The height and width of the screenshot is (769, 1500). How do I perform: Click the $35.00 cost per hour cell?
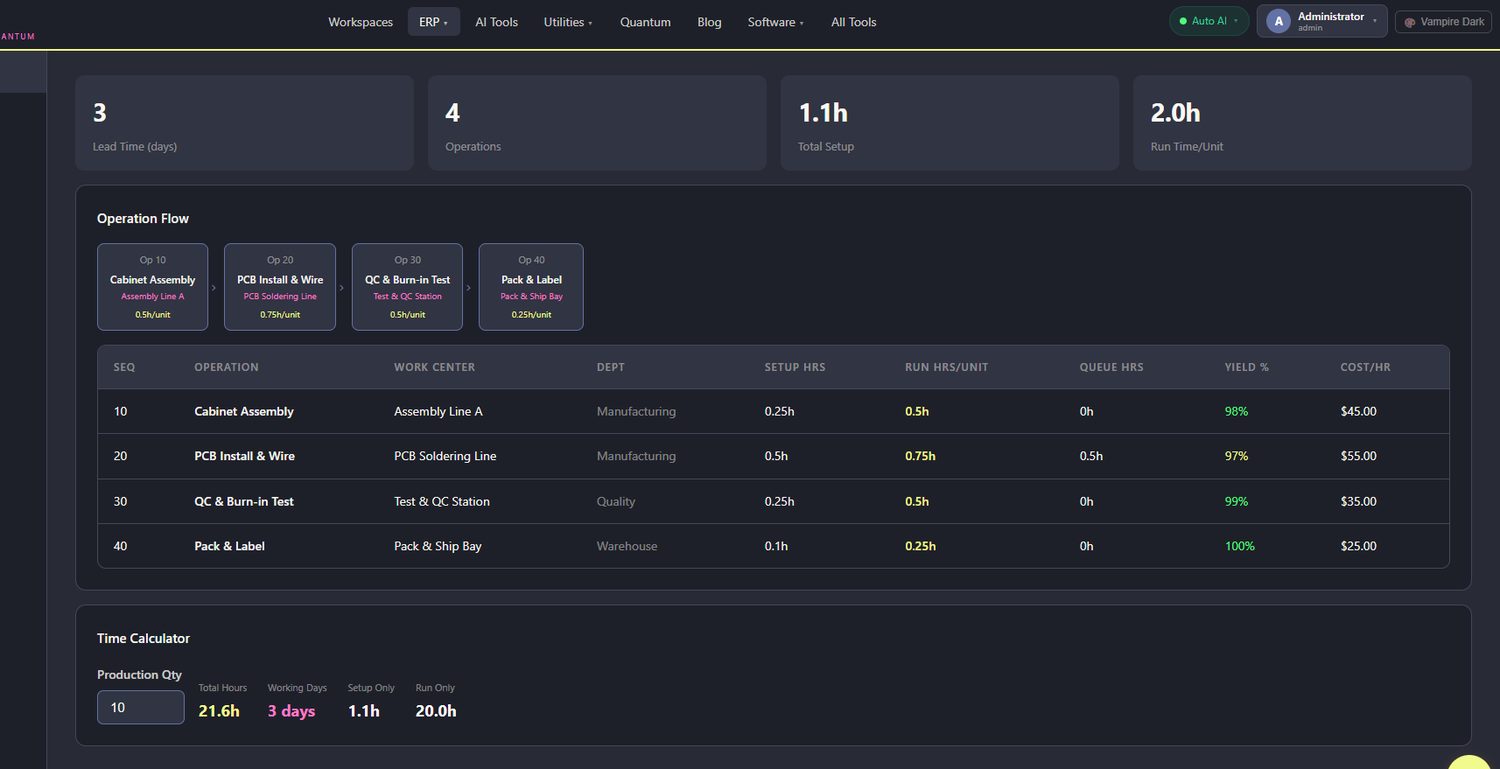1359,501
